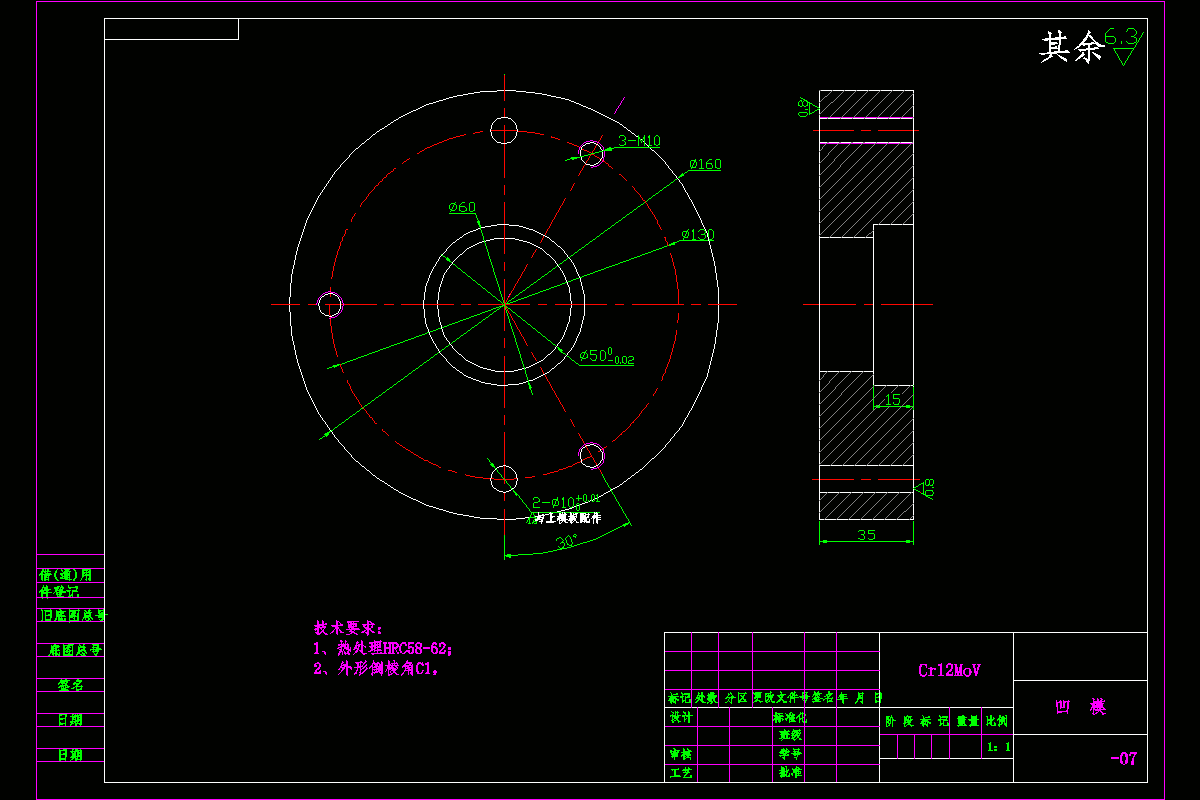
Task: Click the -07 drawing number
Action: click(1123, 759)
